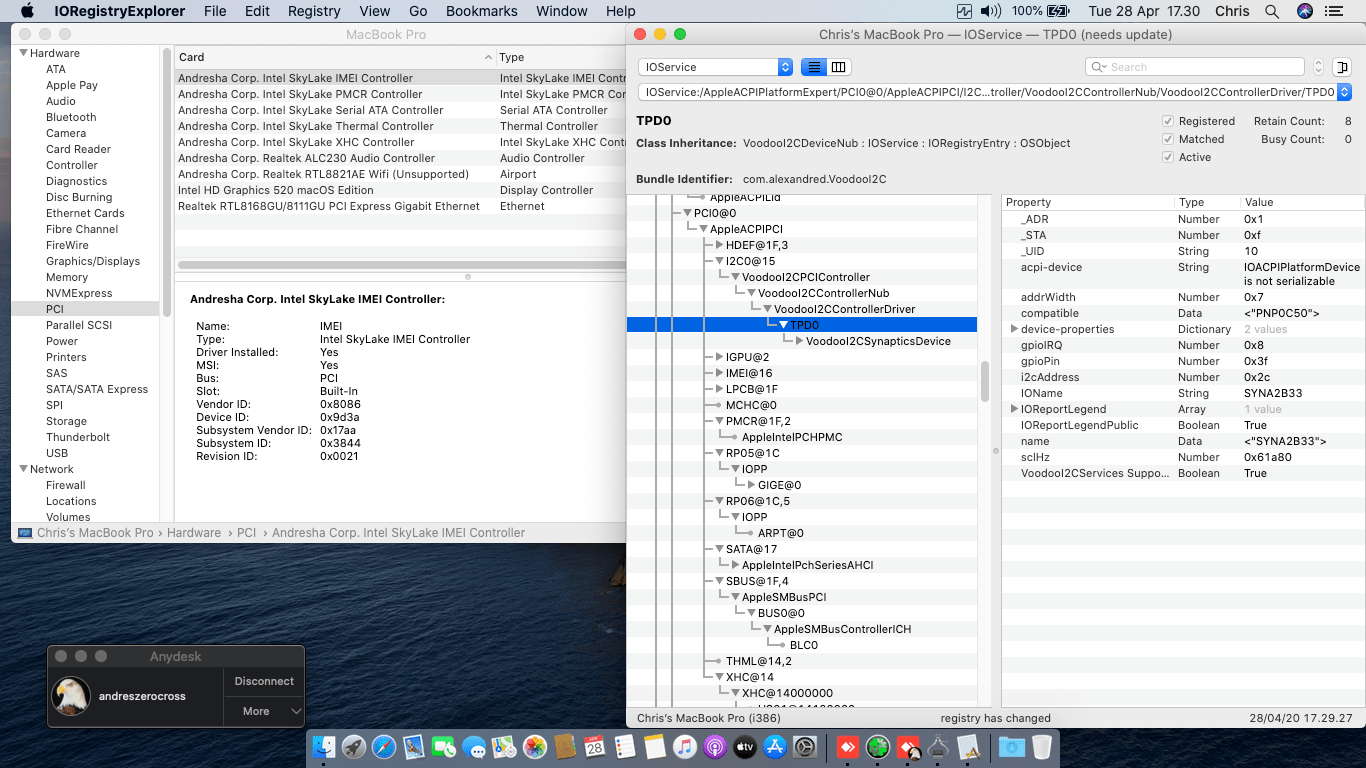This screenshot has height=768, width=1366.
Task: Toggle the Active checkbox
Action: 1167,157
